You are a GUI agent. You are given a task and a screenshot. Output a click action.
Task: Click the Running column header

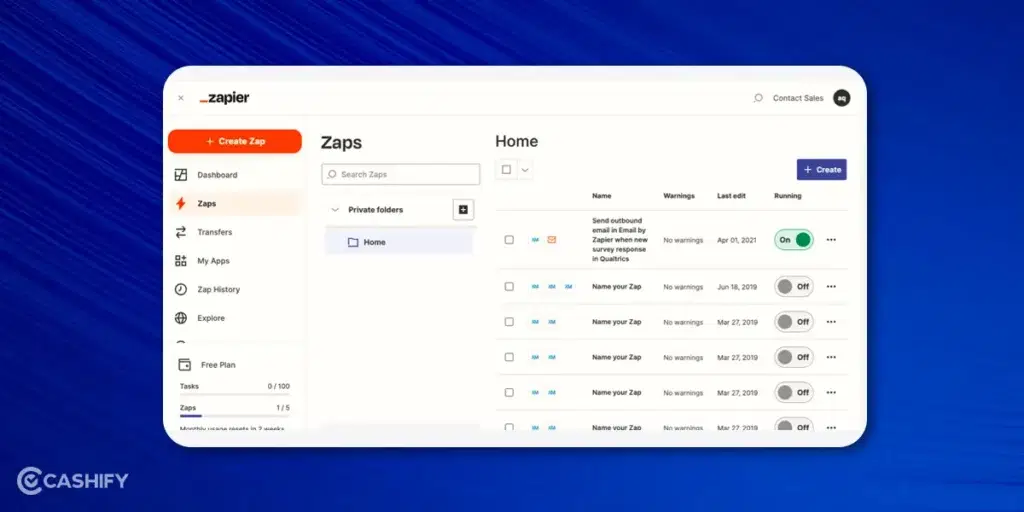click(788, 196)
